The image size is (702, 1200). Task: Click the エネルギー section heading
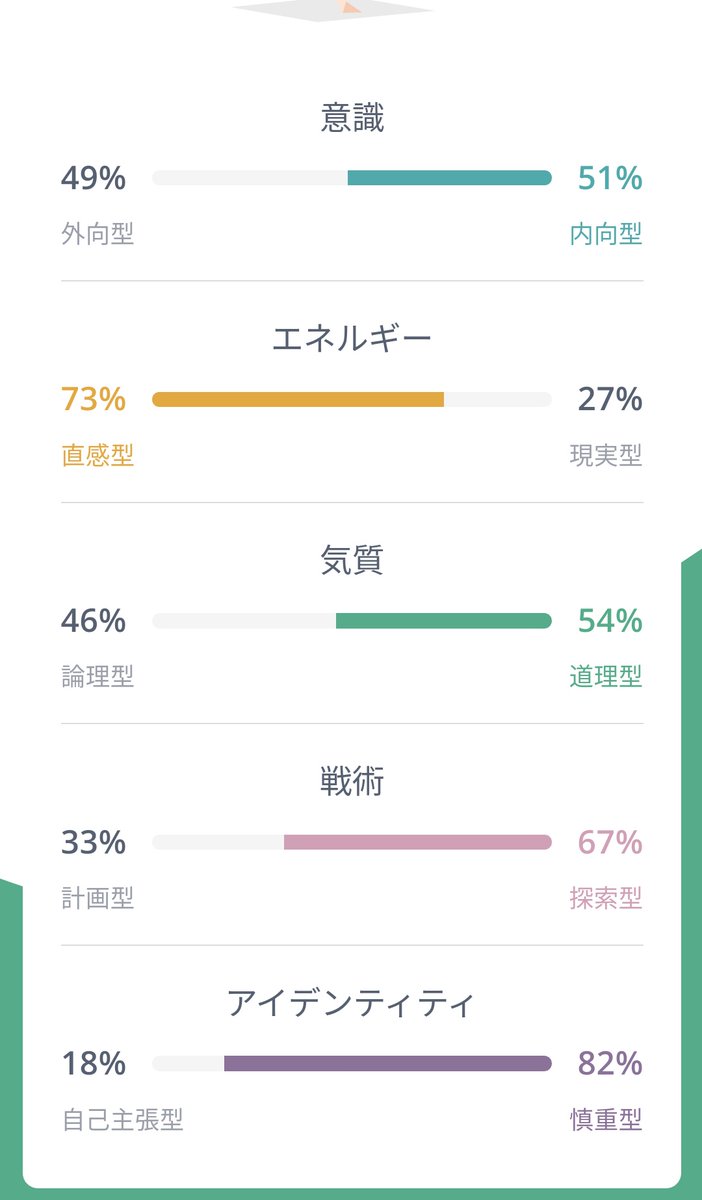352,339
